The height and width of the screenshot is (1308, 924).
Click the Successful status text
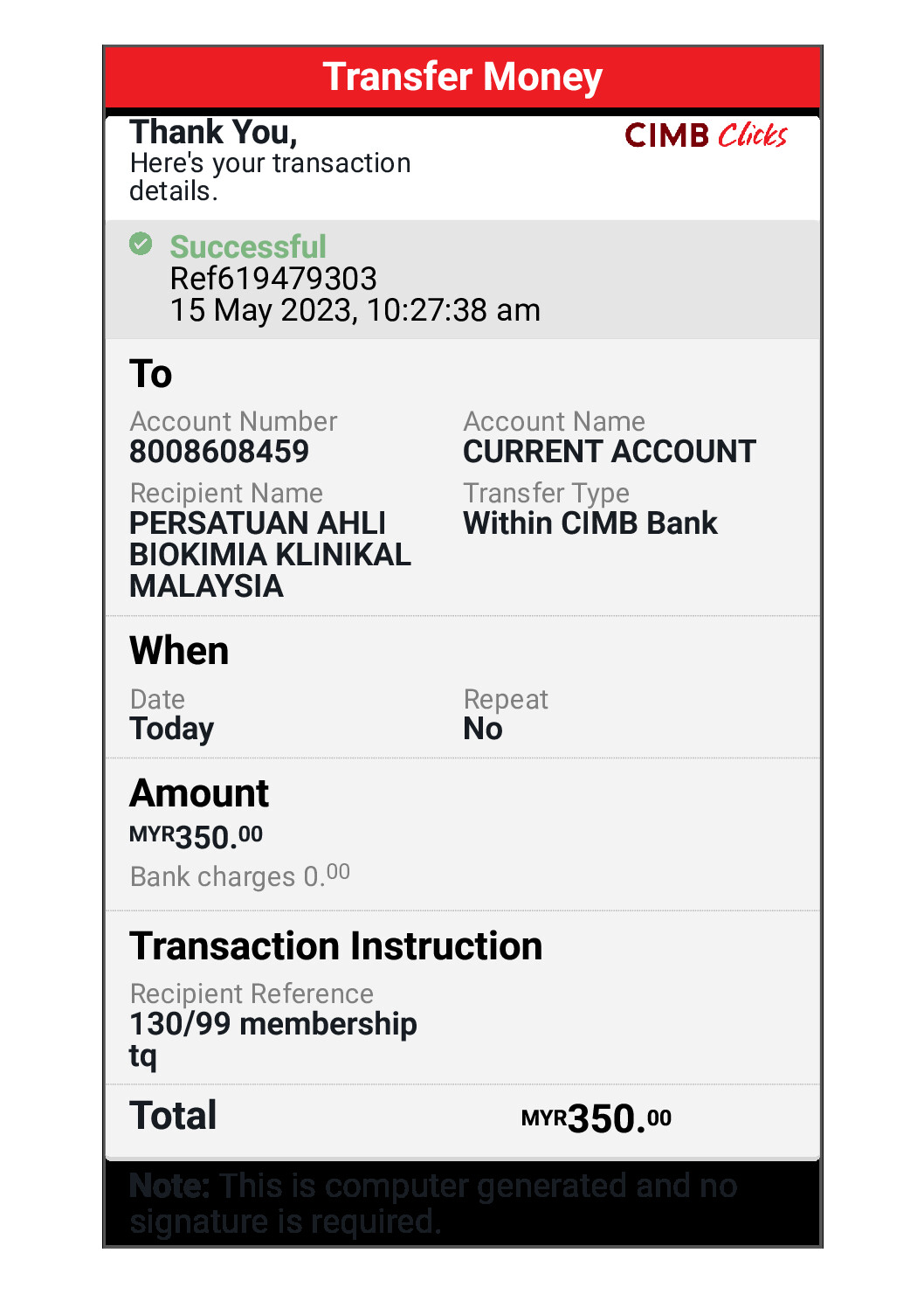[x=248, y=247]
